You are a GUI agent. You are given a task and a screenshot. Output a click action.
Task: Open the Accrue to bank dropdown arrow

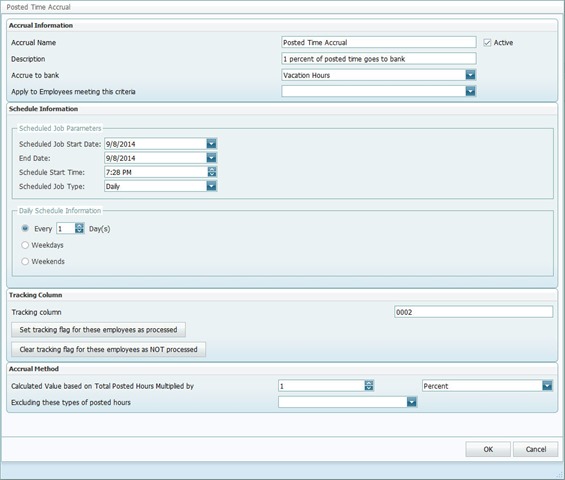(470, 75)
